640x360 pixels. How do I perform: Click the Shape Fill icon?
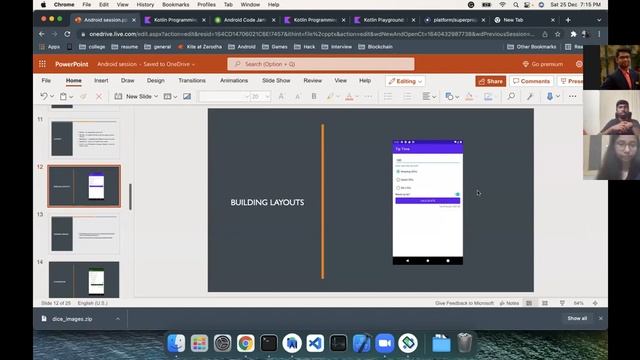(x=469, y=96)
